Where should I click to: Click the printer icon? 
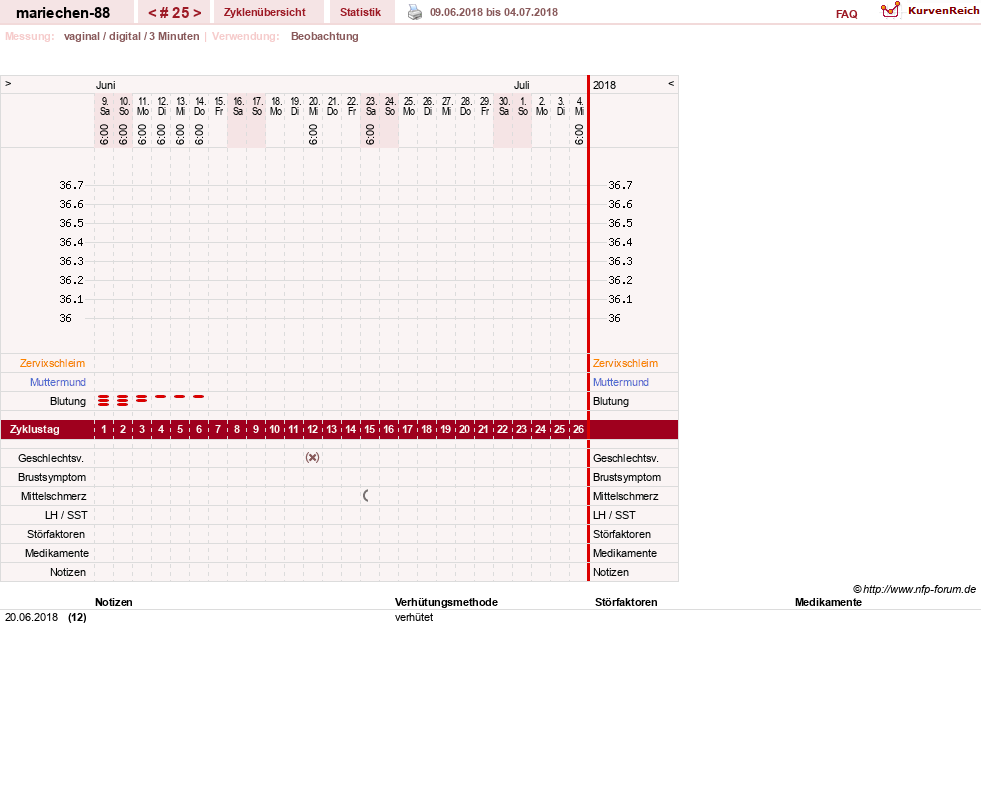pyautogui.click(x=415, y=12)
